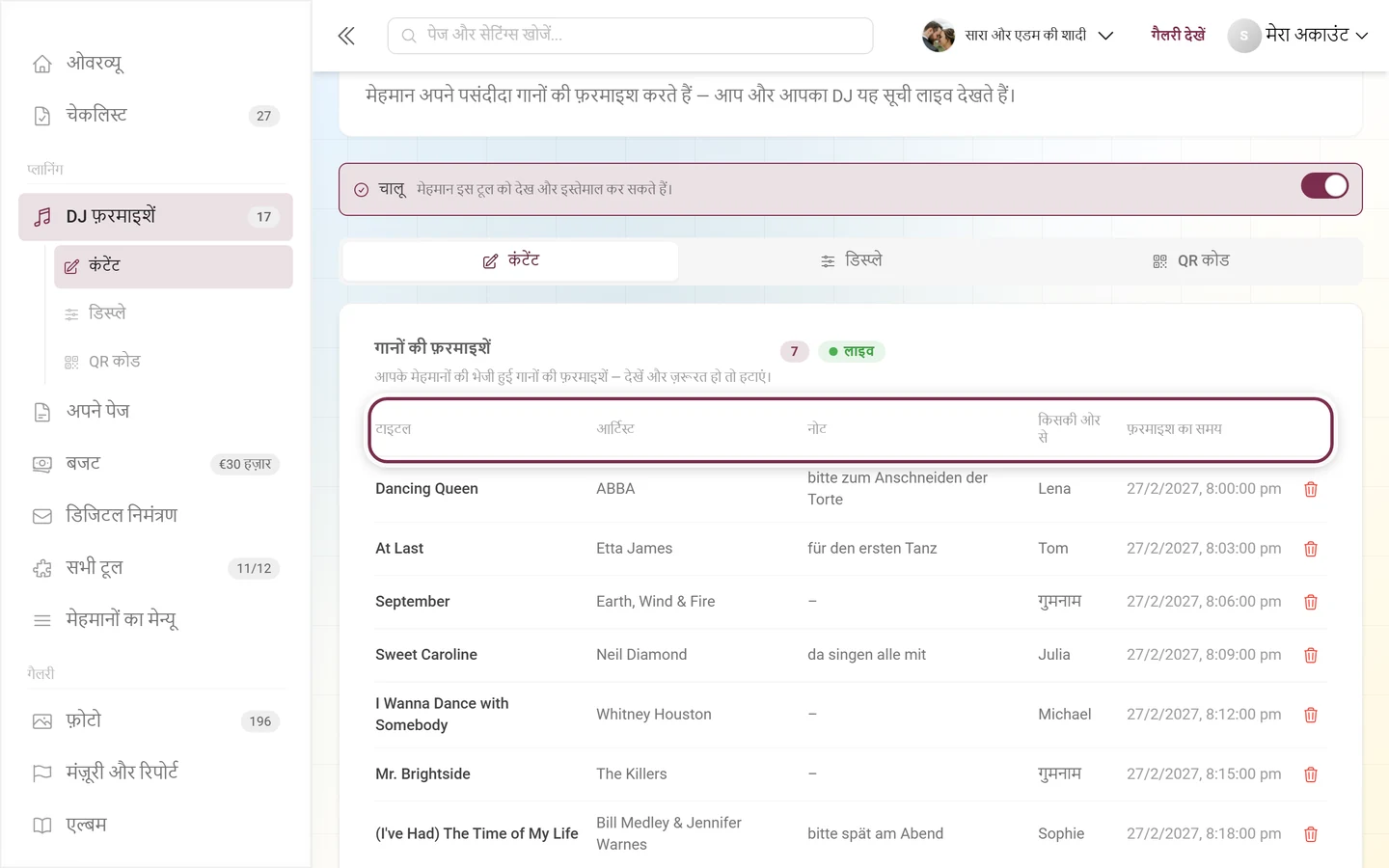Switch to the डिस्प्ले tab

pyautogui.click(x=851, y=261)
